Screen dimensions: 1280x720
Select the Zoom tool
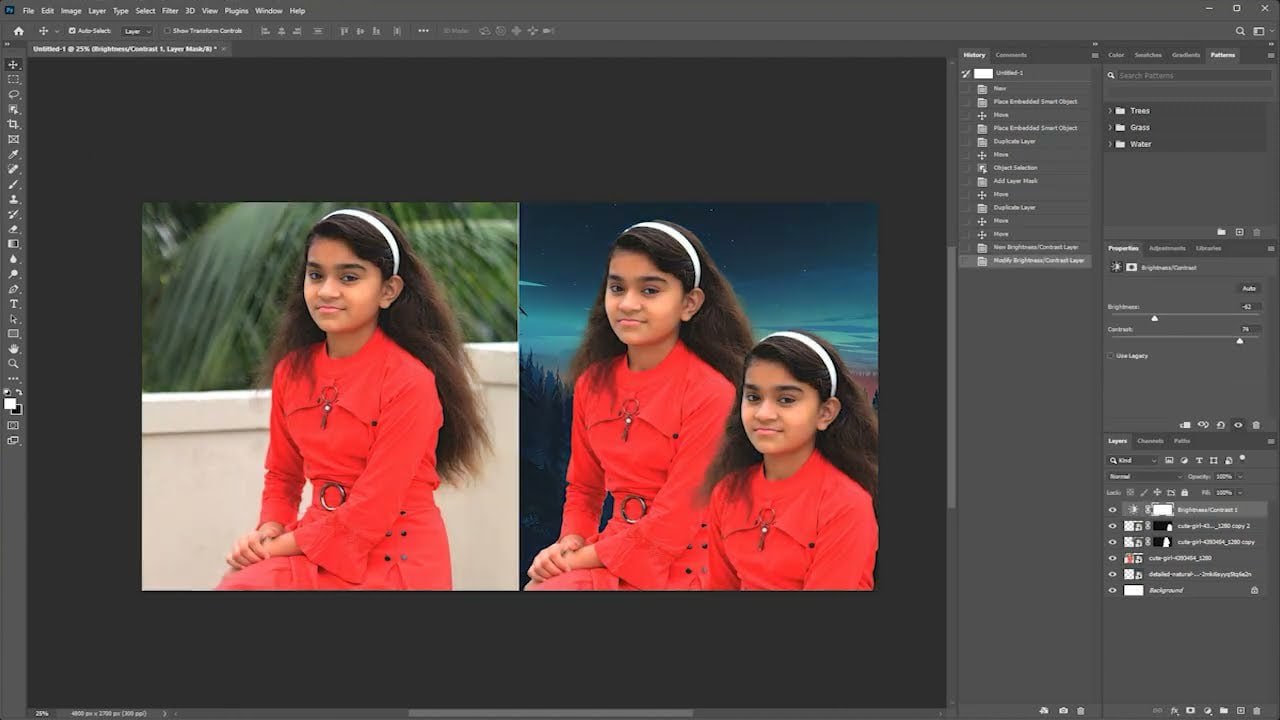13,364
